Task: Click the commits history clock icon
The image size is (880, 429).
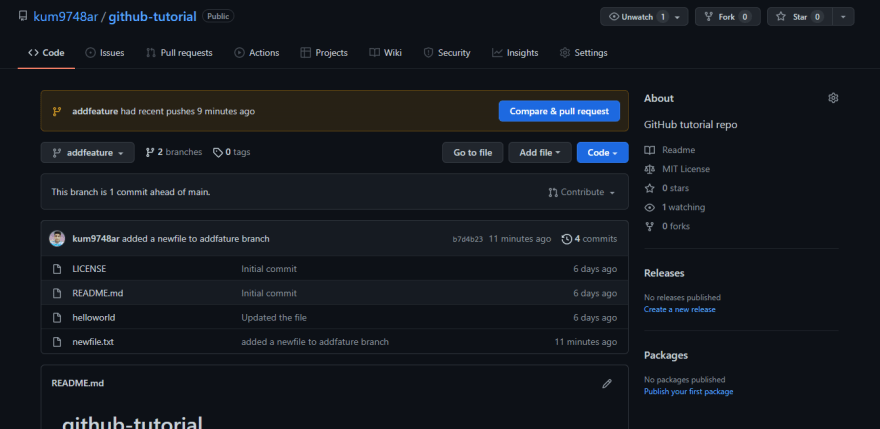Action: [x=567, y=239]
